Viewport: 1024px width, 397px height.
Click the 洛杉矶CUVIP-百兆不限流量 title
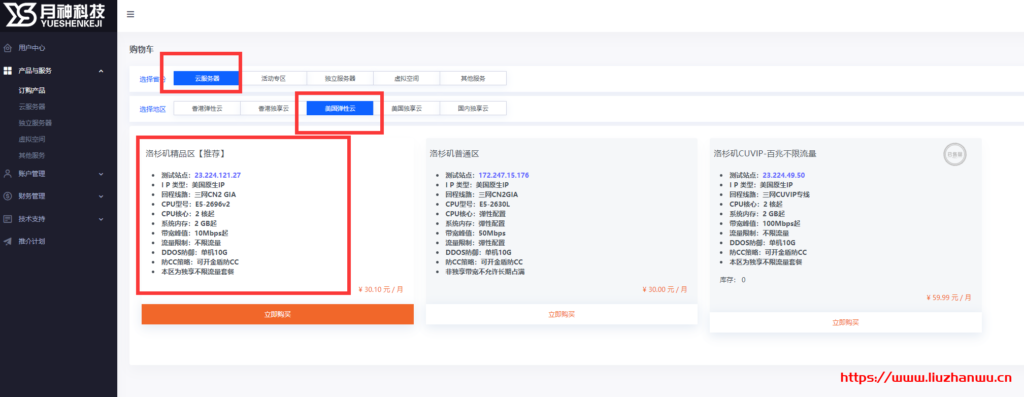tap(765, 153)
